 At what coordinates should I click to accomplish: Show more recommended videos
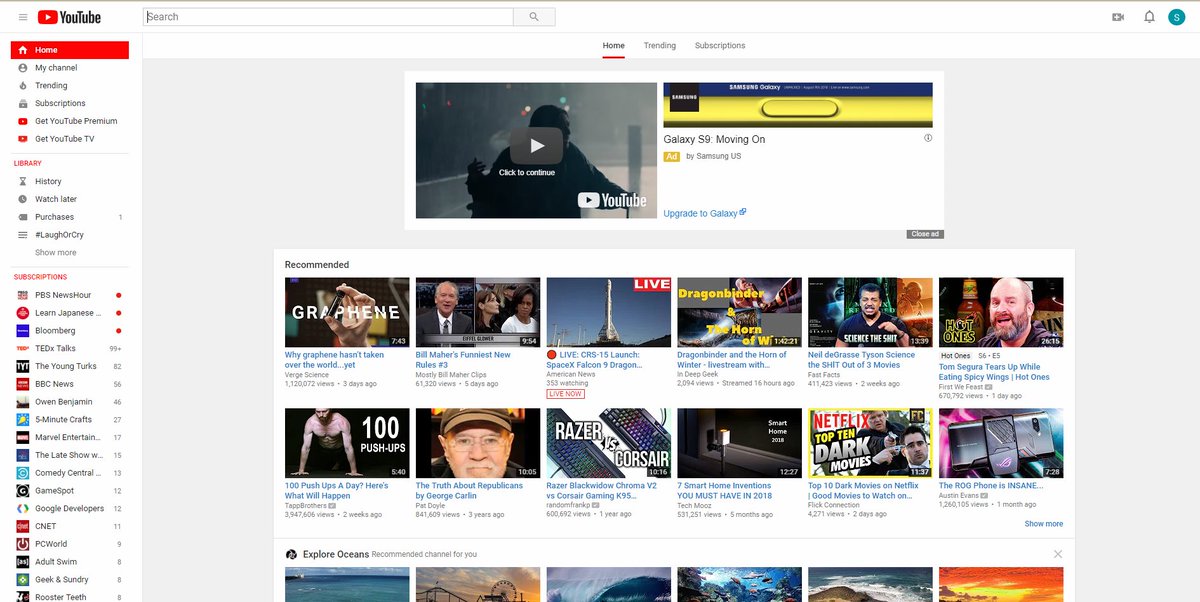click(1043, 524)
